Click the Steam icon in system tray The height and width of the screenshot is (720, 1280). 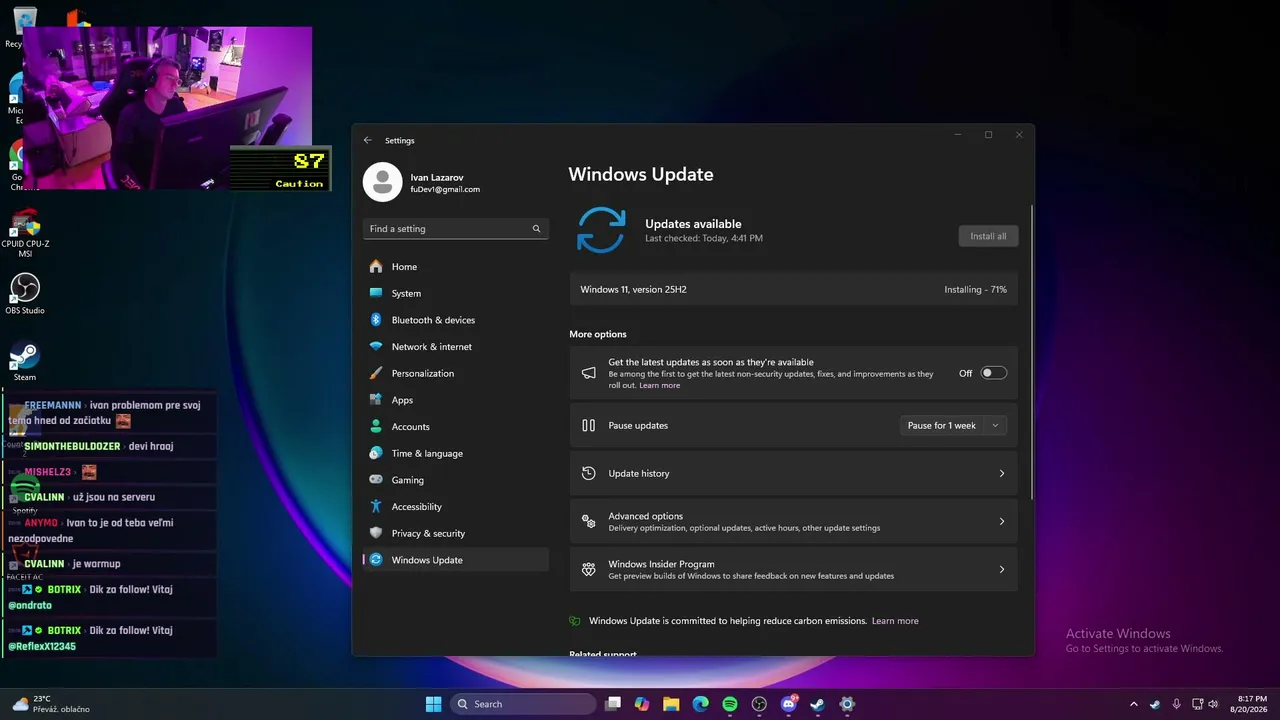tap(1155, 704)
